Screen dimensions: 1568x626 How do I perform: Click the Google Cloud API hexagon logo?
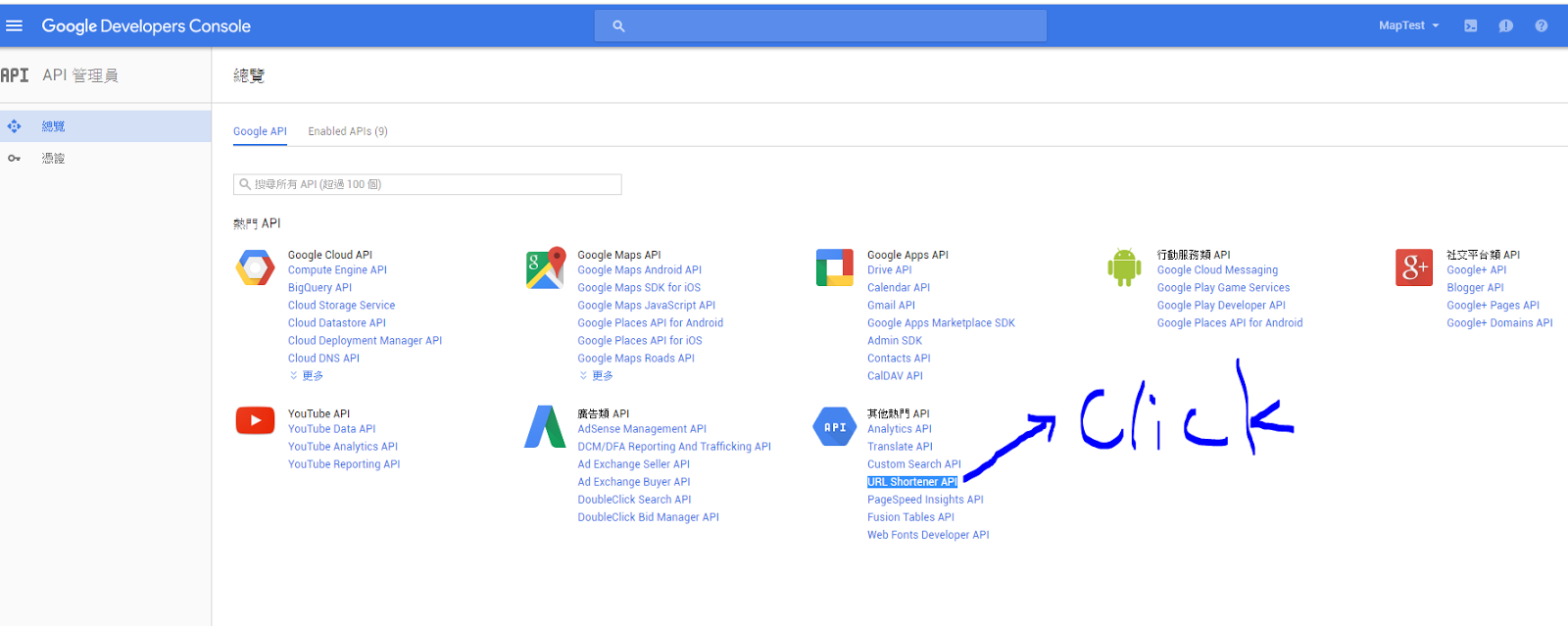pyautogui.click(x=255, y=267)
